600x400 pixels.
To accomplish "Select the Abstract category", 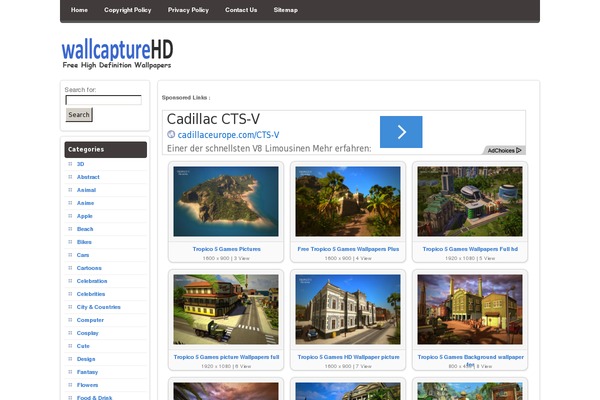I will point(88,177).
